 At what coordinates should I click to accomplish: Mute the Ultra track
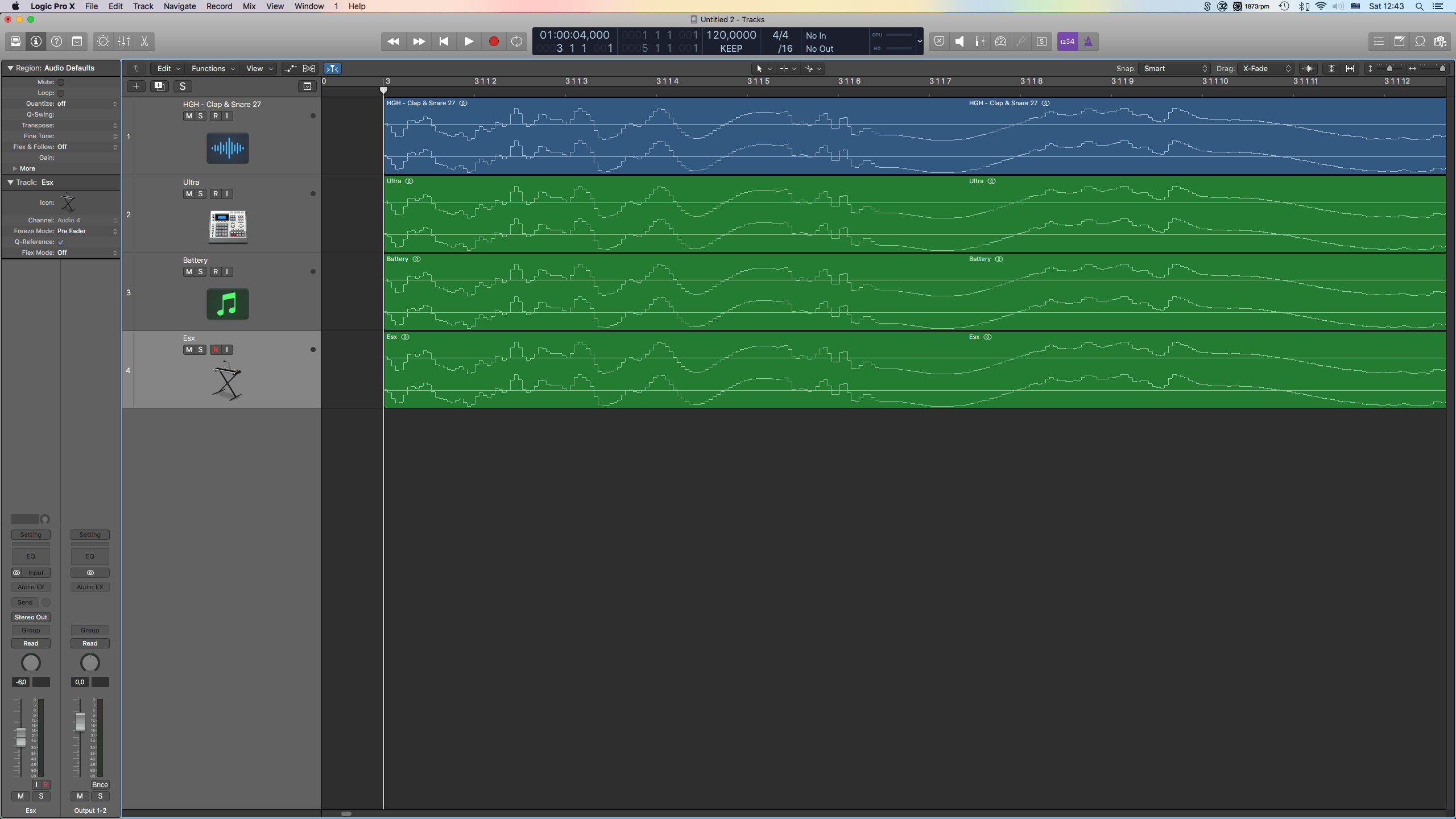coord(189,194)
